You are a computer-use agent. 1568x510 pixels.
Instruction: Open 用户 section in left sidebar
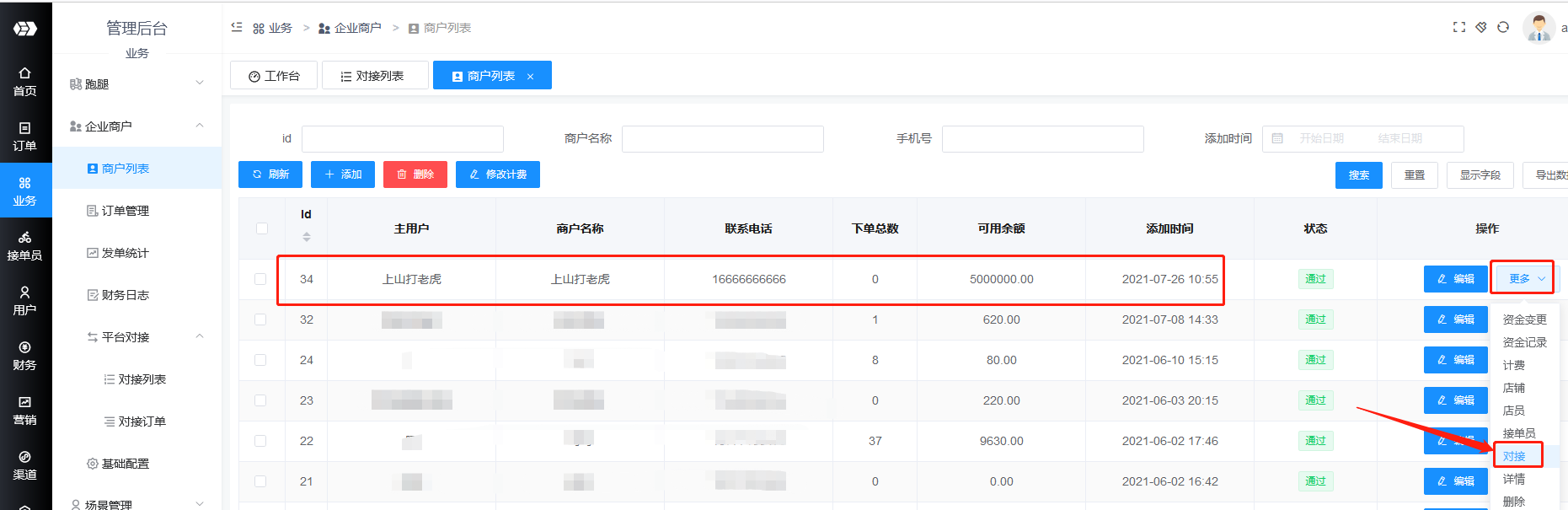click(x=25, y=301)
